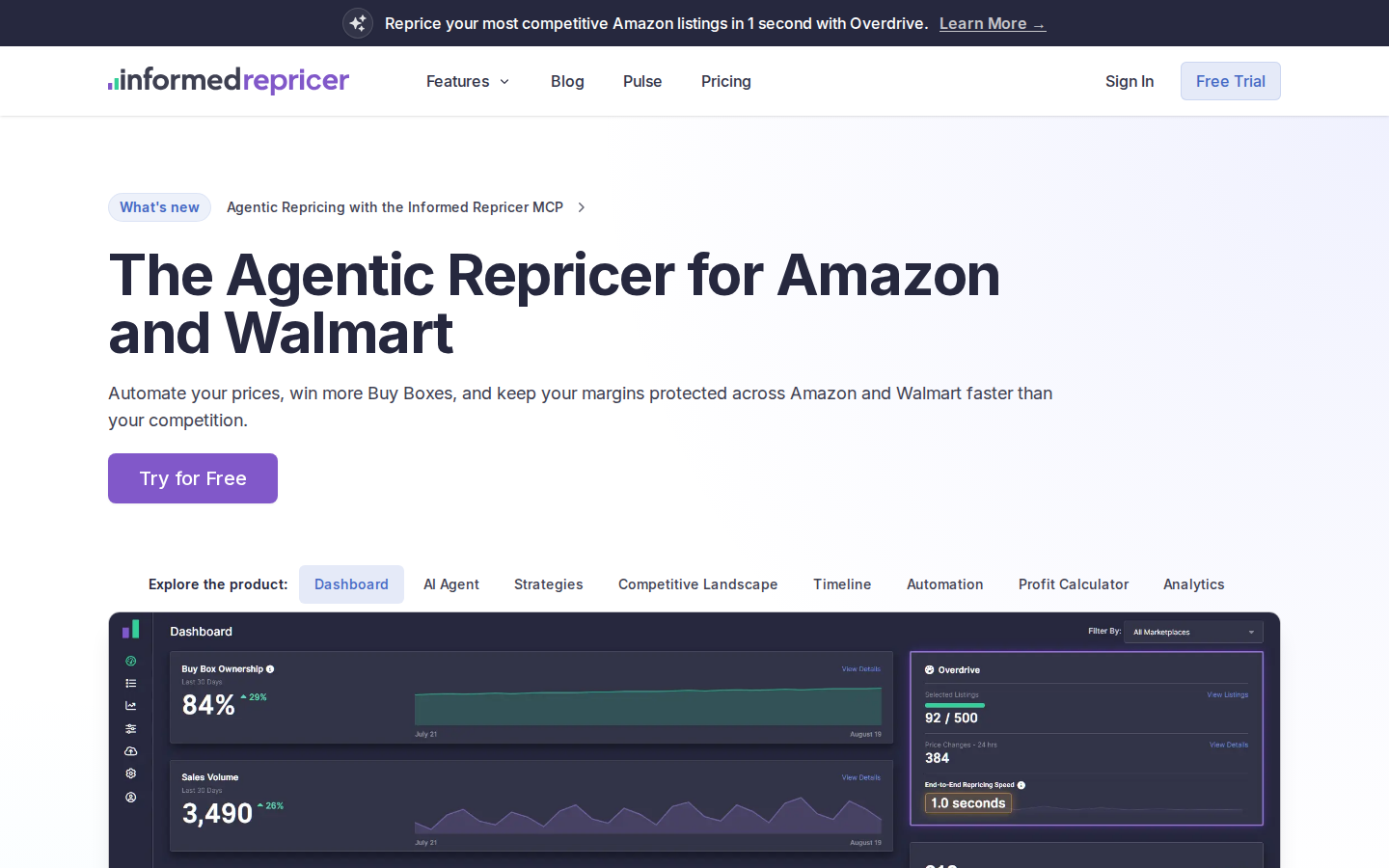The width and height of the screenshot is (1389, 868).
Task: Switch to the AI Agent tab
Action: (x=451, y=584)
